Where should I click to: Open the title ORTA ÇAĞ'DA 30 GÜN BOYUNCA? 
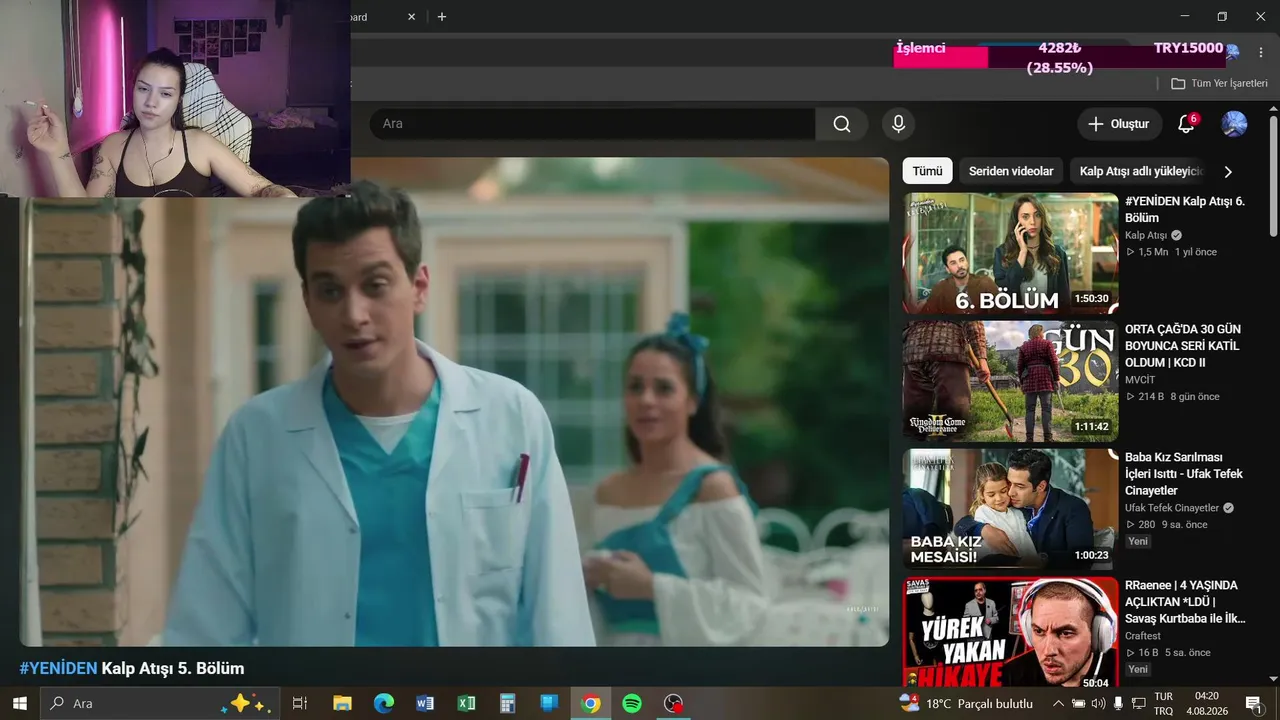[x=1182, y=345]
